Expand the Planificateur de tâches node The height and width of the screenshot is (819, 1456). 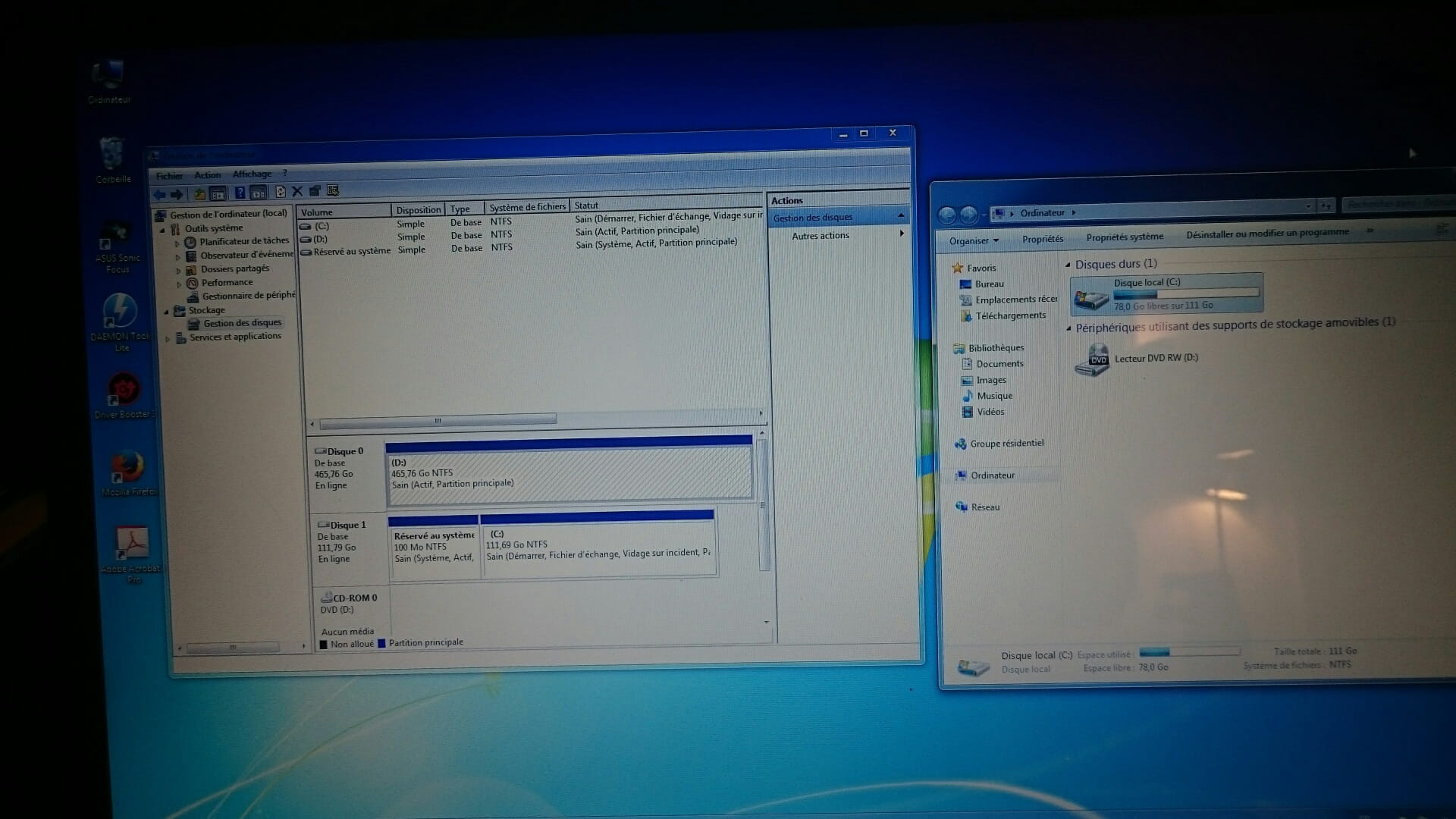[177, 243]
